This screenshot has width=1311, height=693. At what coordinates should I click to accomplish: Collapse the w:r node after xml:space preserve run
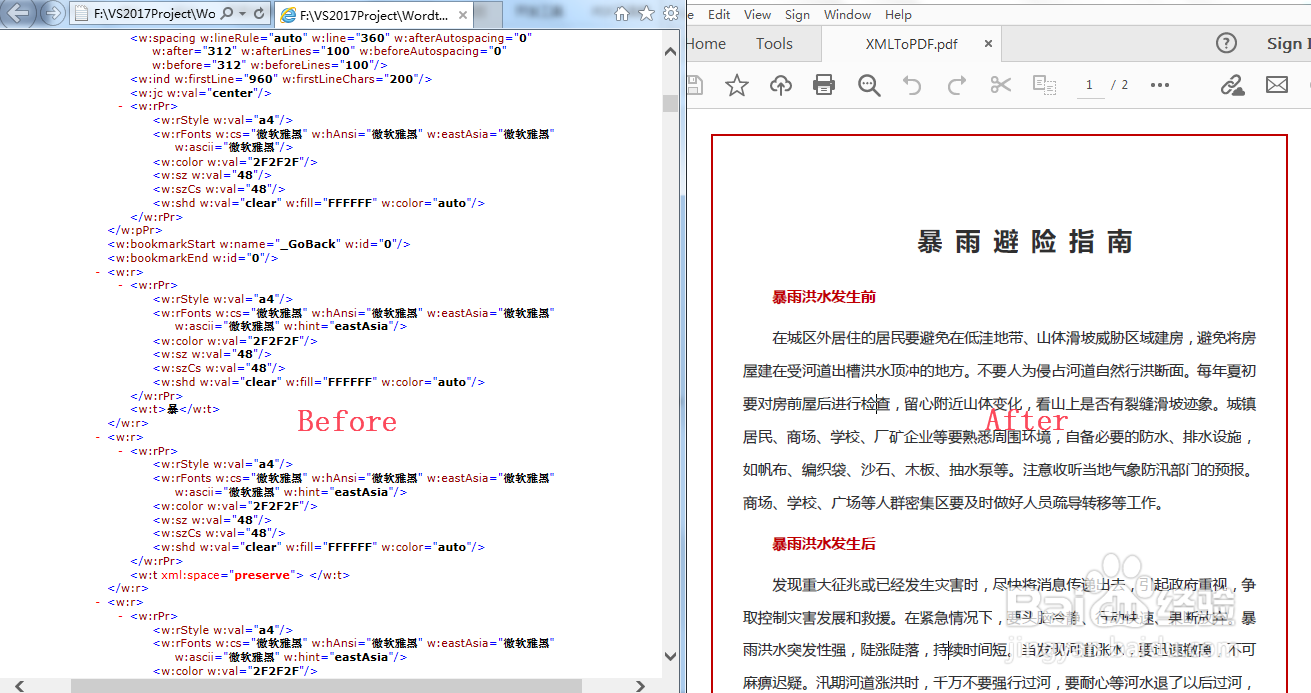[x=99, y=602]
